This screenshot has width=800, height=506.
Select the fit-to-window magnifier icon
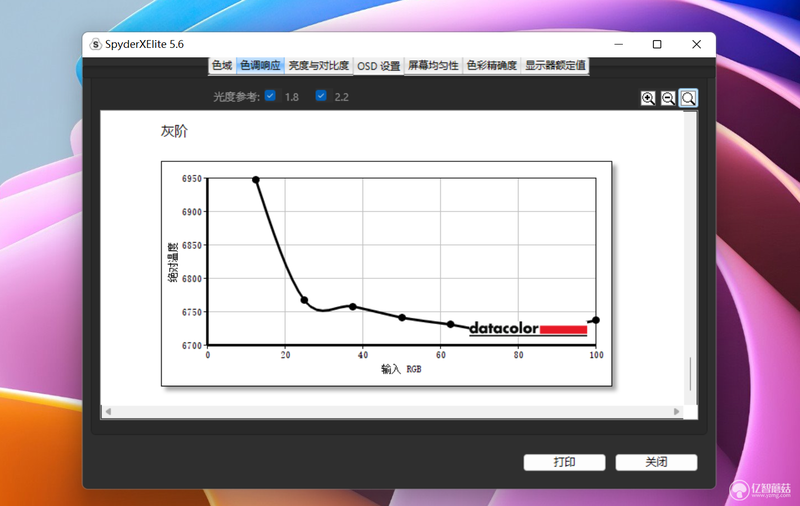688,98
